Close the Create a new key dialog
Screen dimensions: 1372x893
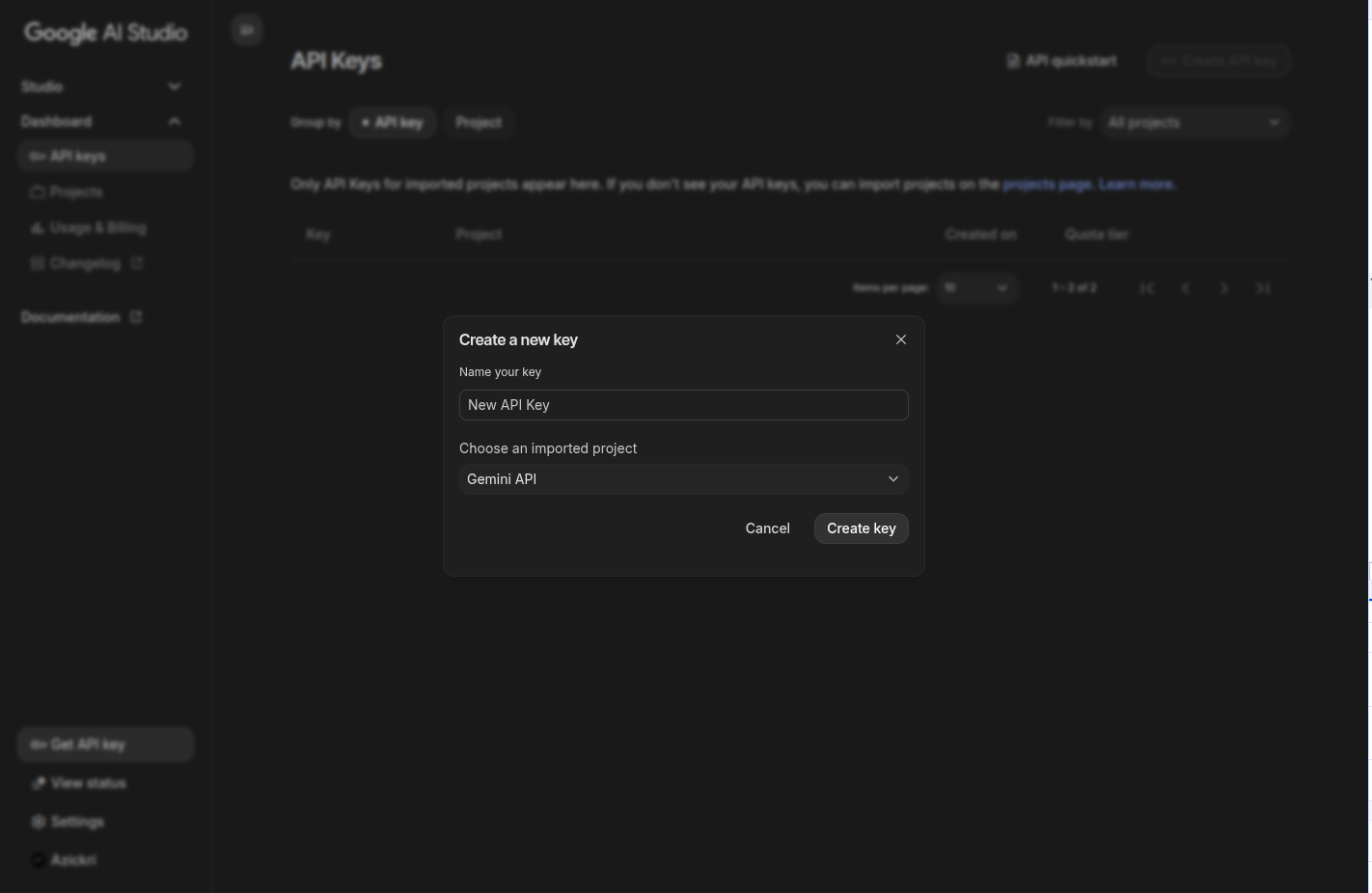[901, 339]
